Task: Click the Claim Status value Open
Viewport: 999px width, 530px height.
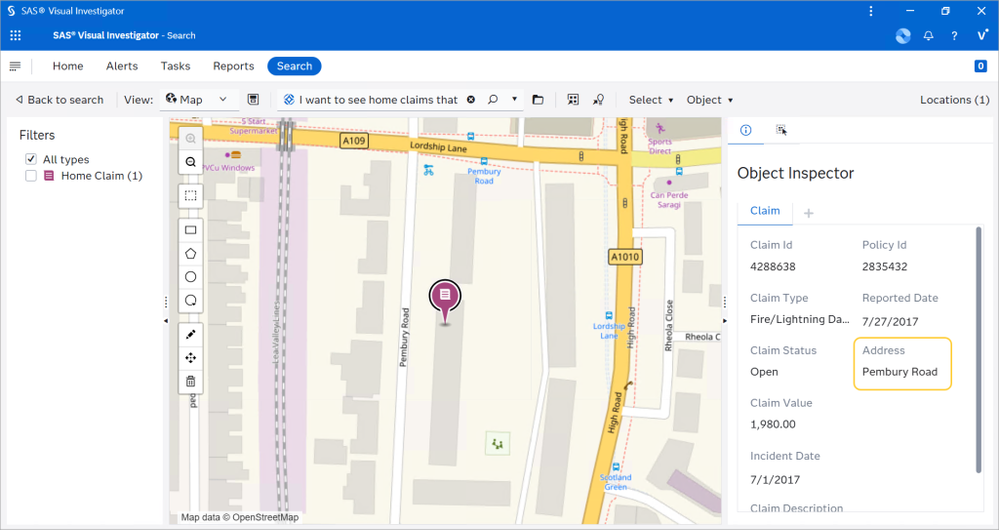Action: point(764,372)
